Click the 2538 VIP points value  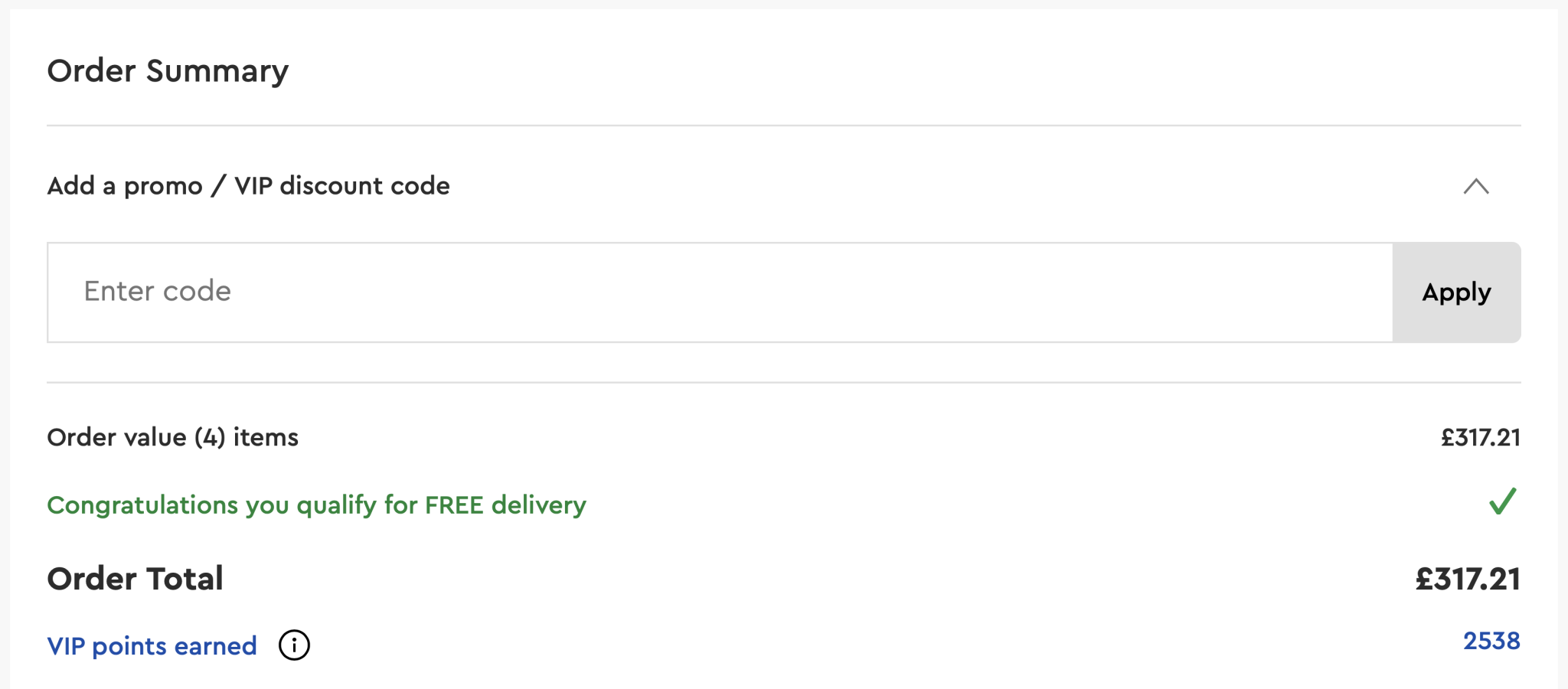pos(1491,641)
